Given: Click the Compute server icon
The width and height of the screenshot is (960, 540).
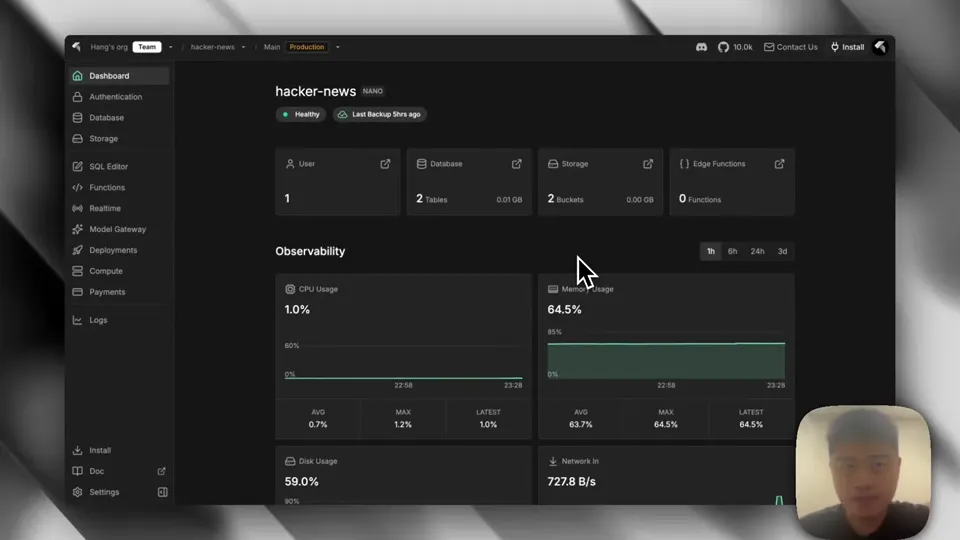Looking at the screenshot, I should tap(77, 271).
